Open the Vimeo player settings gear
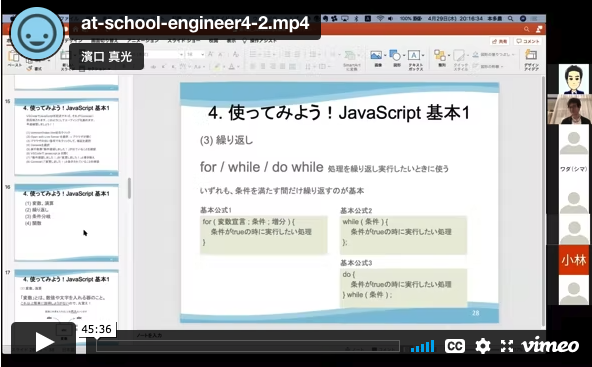Image resolution: width=592 pixels, height=367 pixels. 483,345
